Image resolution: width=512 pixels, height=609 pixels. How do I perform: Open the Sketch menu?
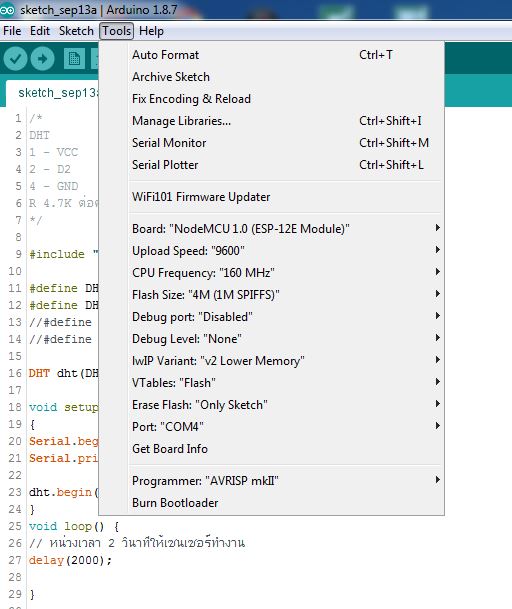tap(76, 31)
